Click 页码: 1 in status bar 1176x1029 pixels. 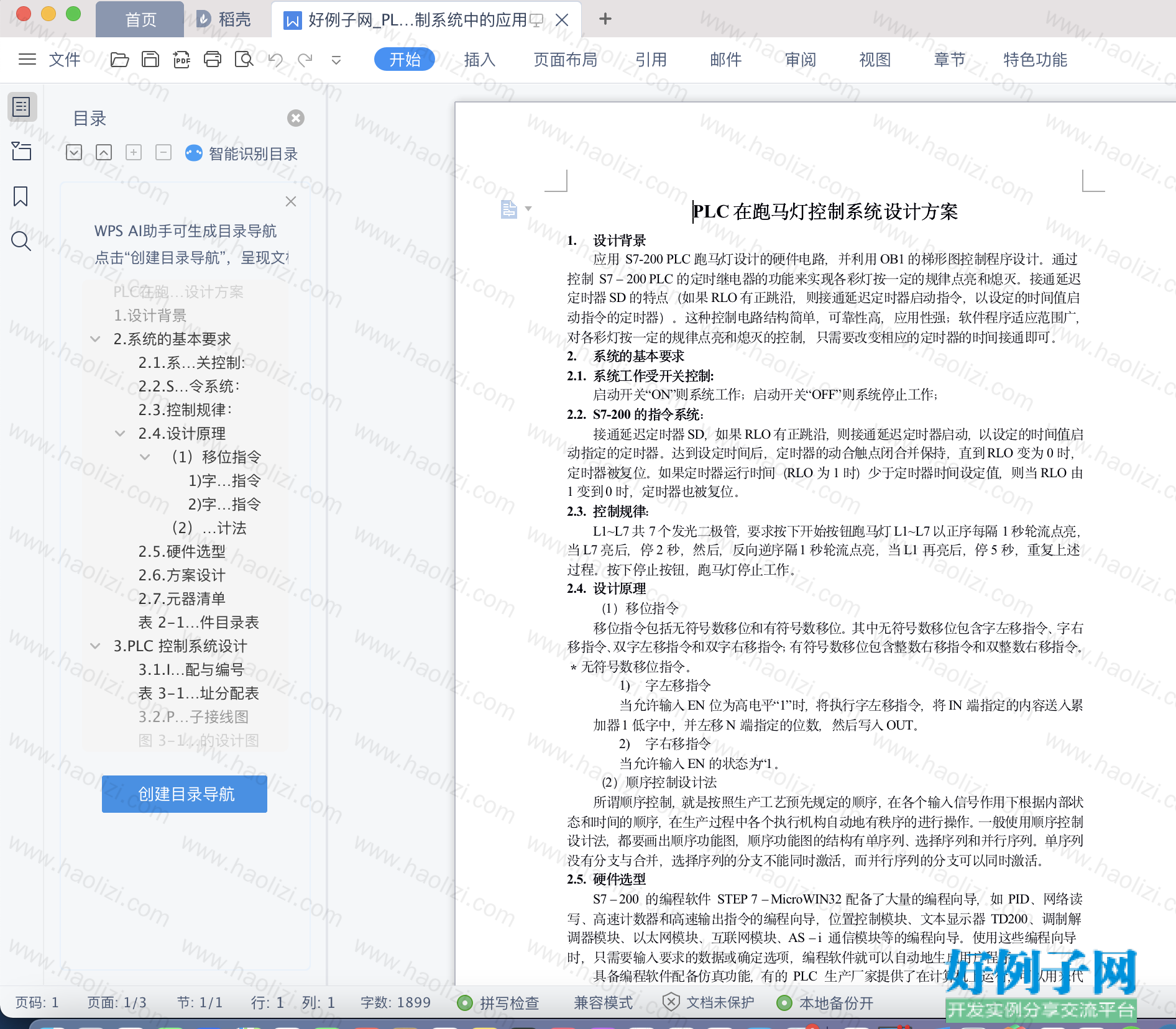click(37, 1002)
